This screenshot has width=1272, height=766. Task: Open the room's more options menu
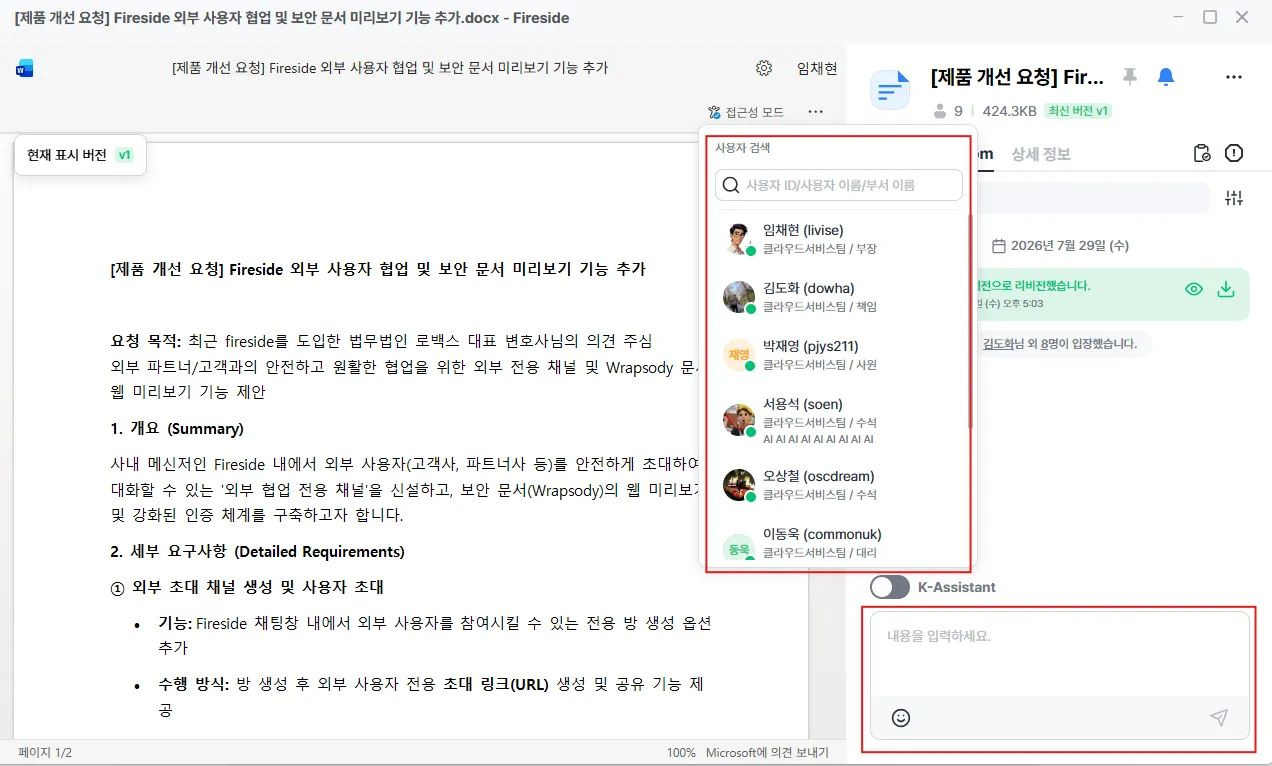(1234, 77)
